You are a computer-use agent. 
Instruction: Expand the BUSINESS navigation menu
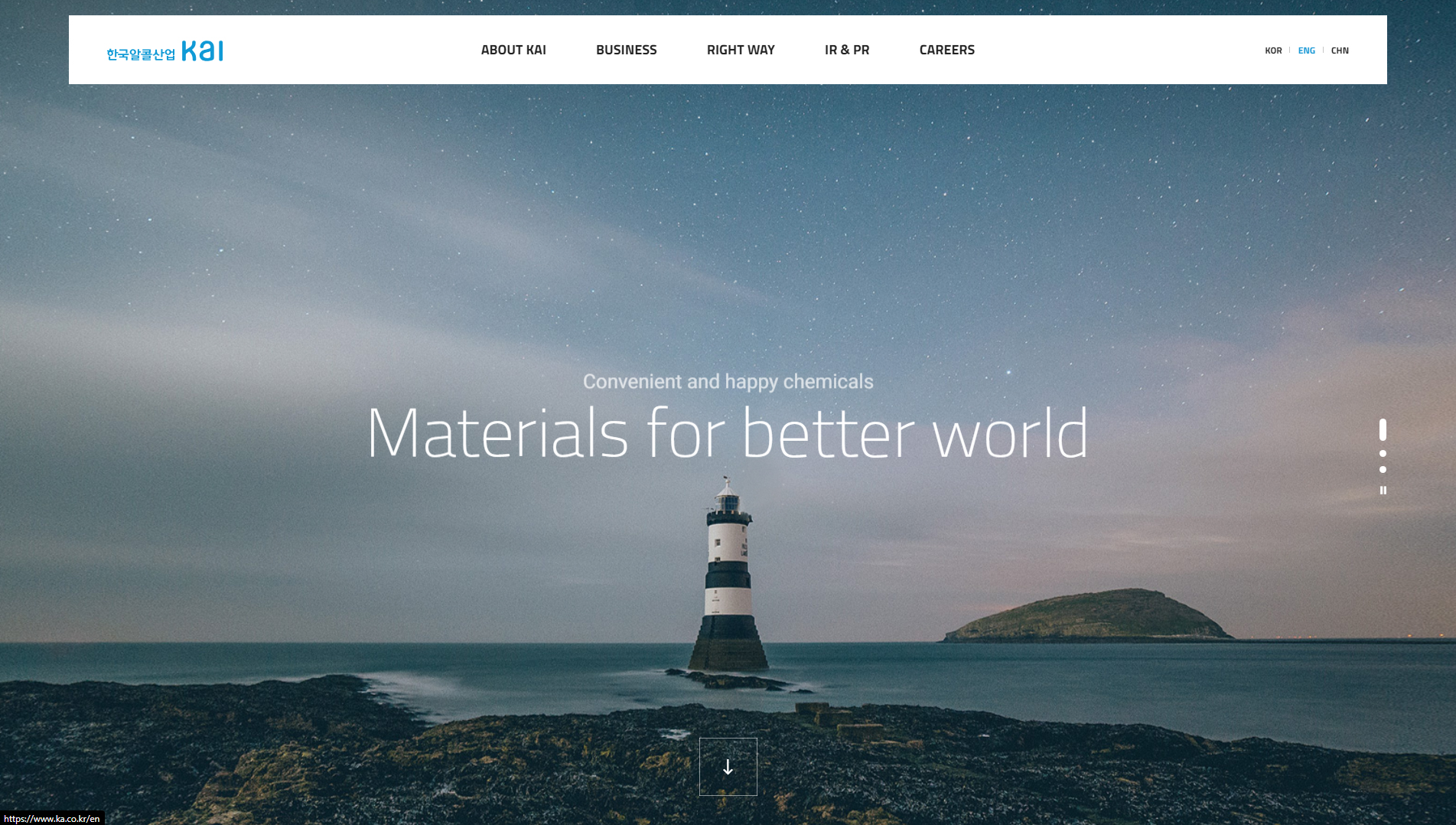(626, 50)
